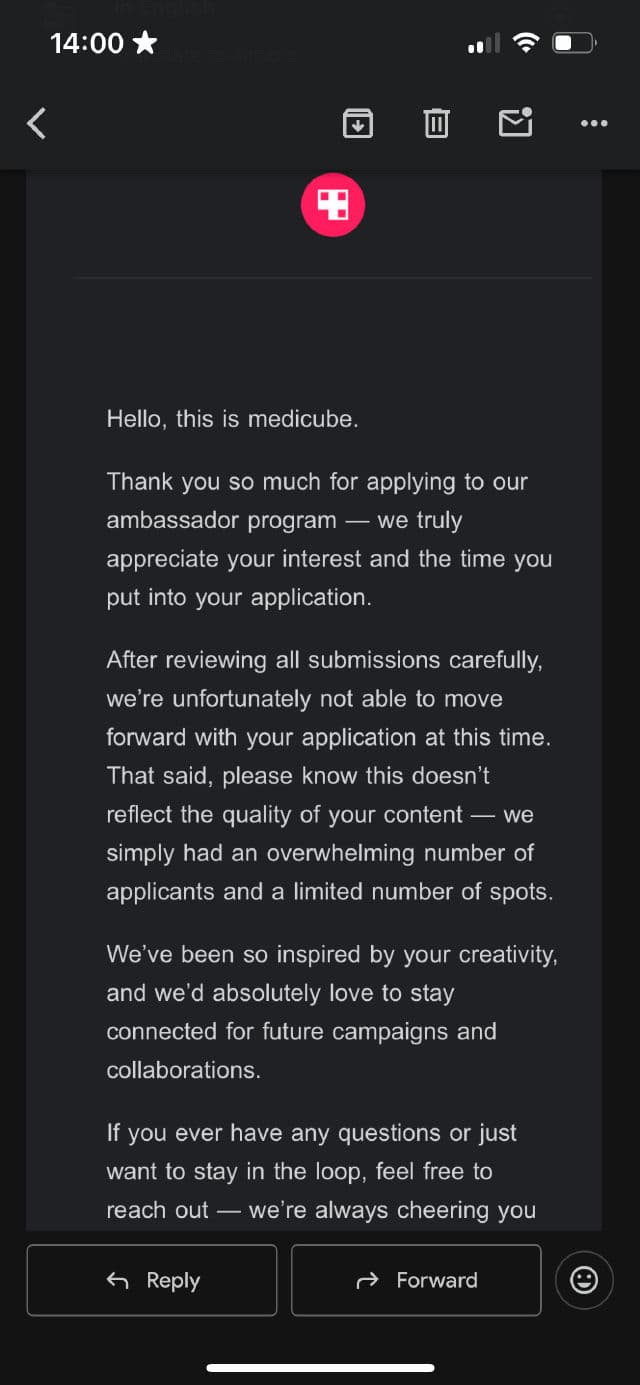Image resolution: width=640 pixels, height=1385 pixels.
Task: Tap the "Hello, this is medicube." greeting line
Action: coord(232,419)
